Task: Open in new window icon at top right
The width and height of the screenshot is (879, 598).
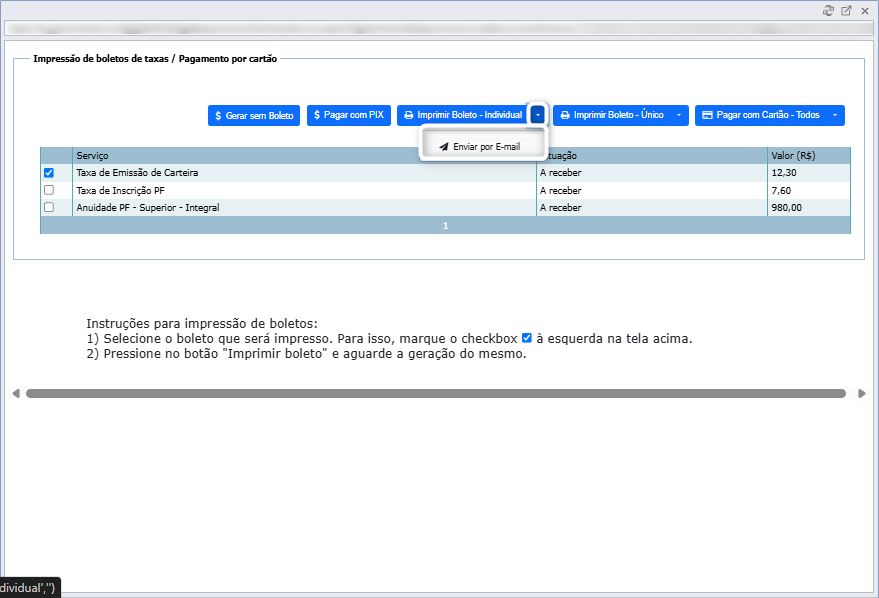Action: point(846,11)
